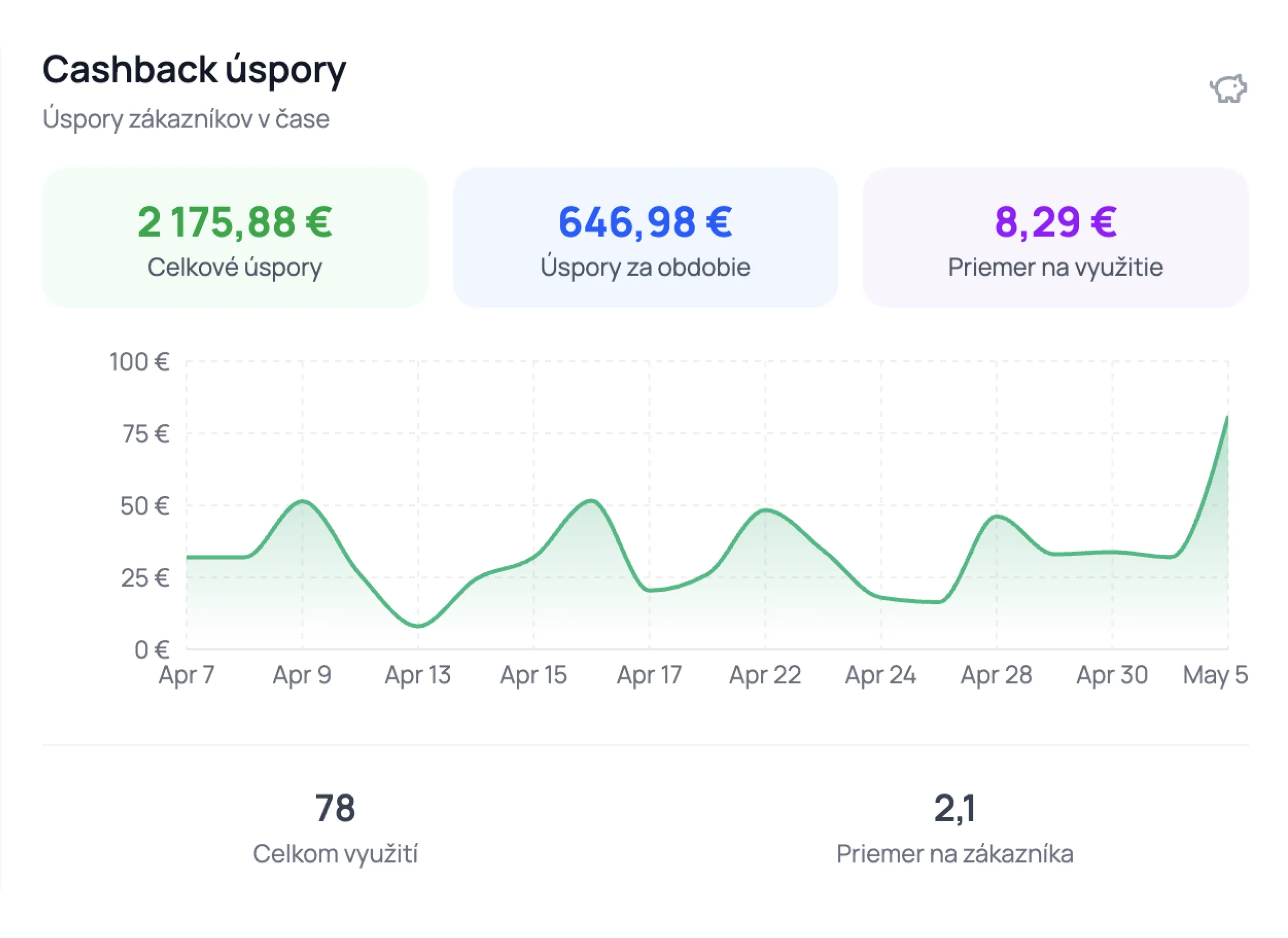Screen dimensions: 1288x938
Task: Click the 50 € y-axis label
Action: [145, 507]
